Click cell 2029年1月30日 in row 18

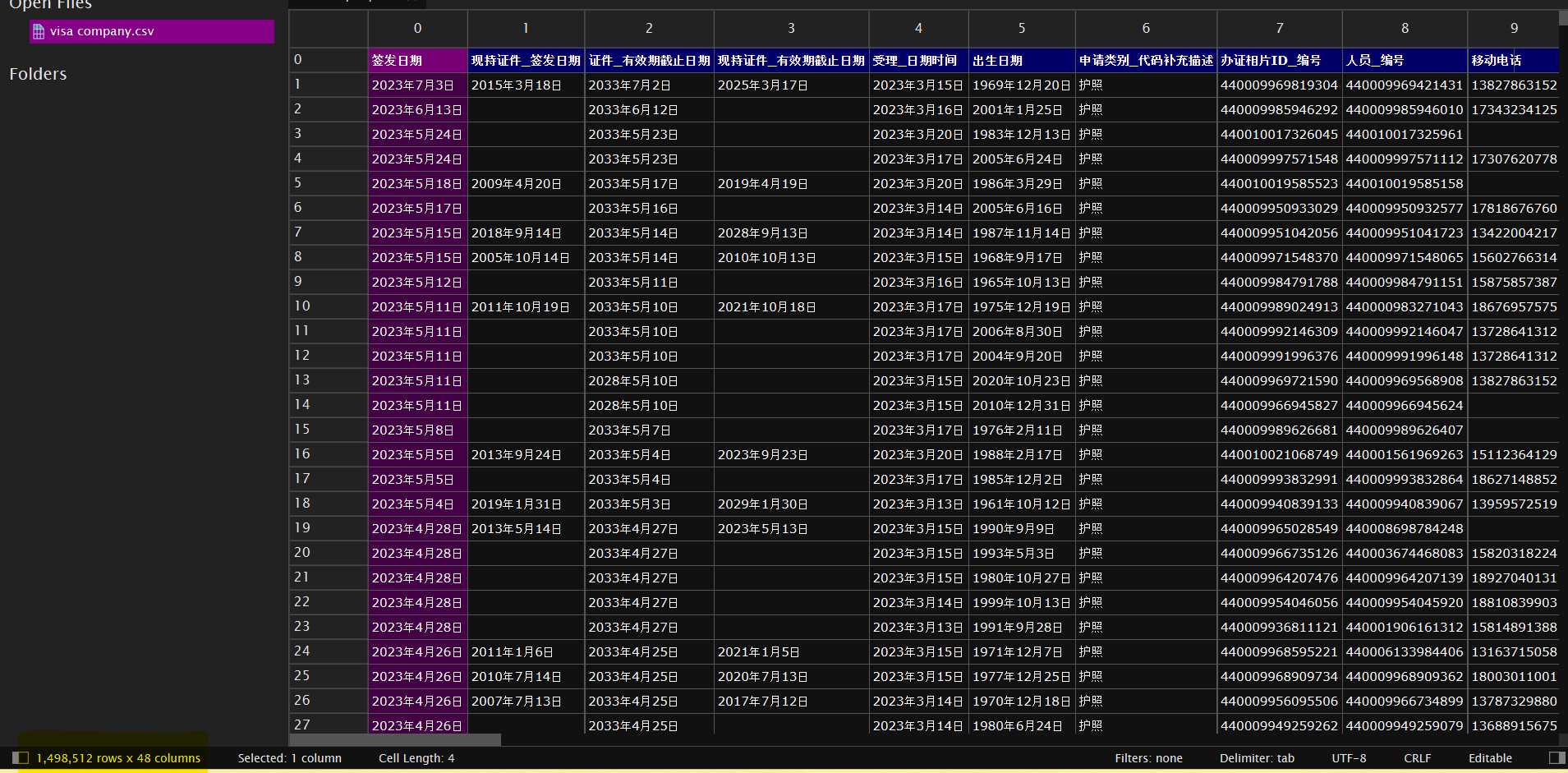point(791,504)
